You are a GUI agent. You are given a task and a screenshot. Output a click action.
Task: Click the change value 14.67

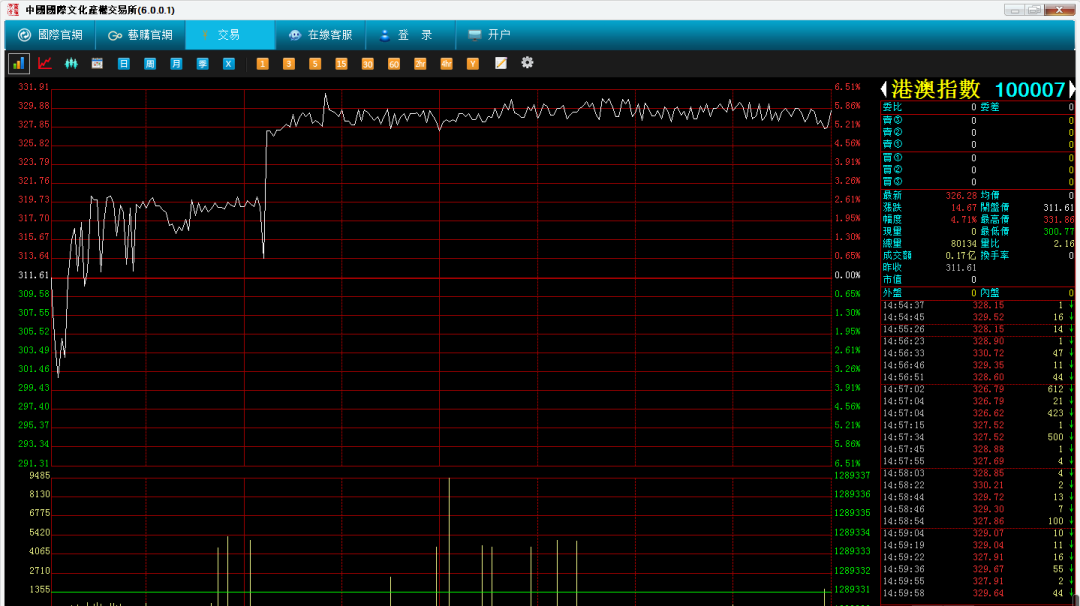(x=964, y=207)
